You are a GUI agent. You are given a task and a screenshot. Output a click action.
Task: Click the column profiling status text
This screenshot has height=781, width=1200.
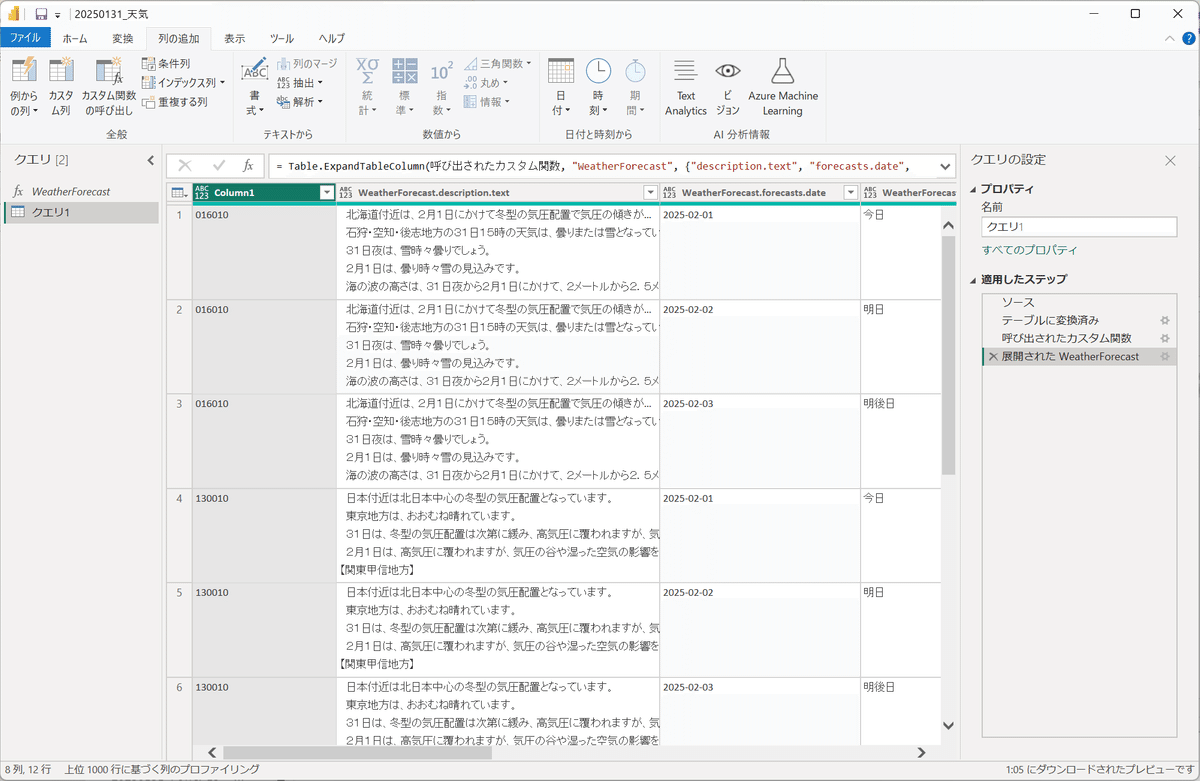coord(162,769)
